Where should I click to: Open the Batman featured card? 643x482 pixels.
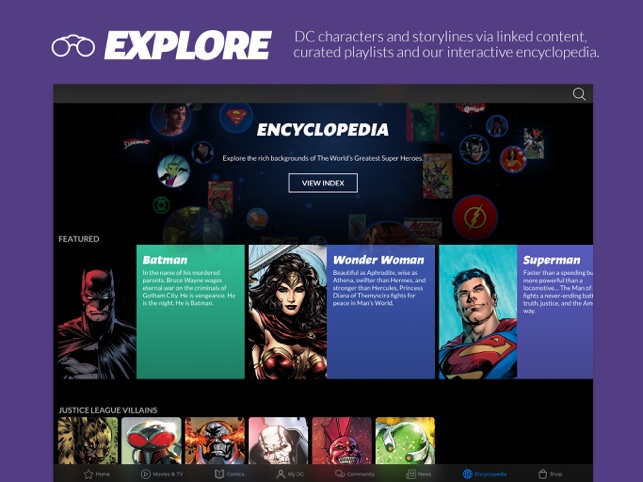point(151,312)
